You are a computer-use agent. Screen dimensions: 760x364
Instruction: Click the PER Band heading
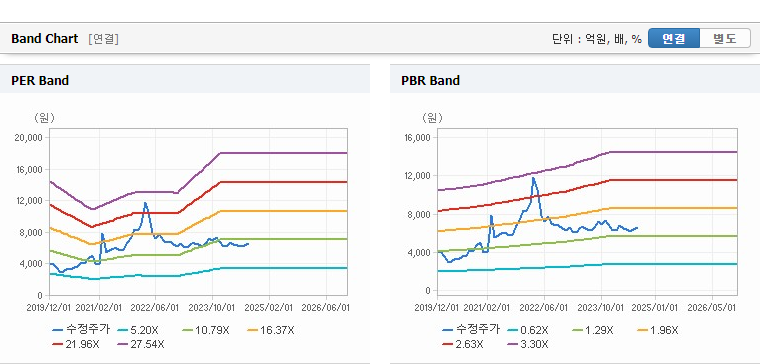40,80
